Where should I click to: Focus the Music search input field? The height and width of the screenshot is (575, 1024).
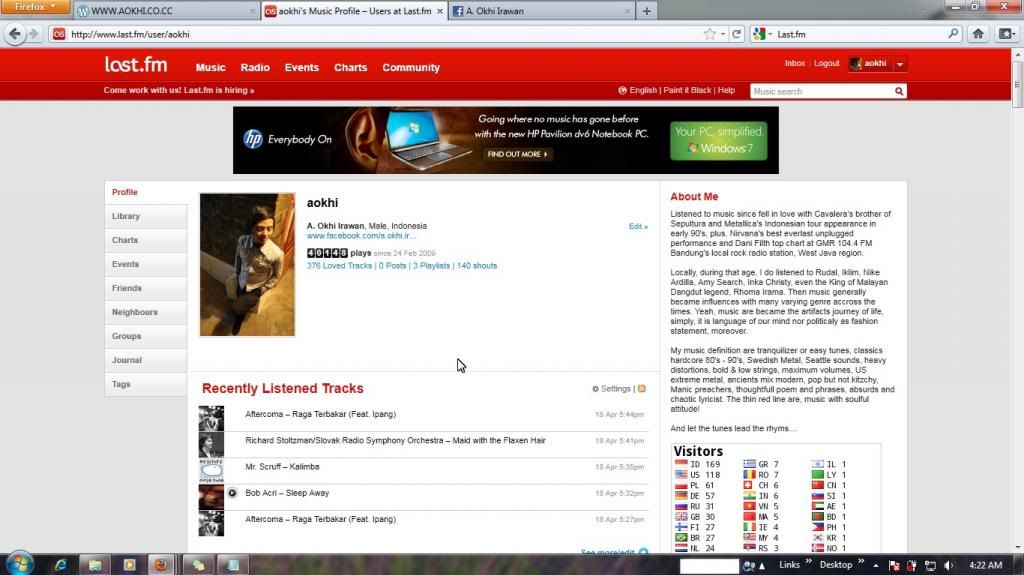point(822,91)
